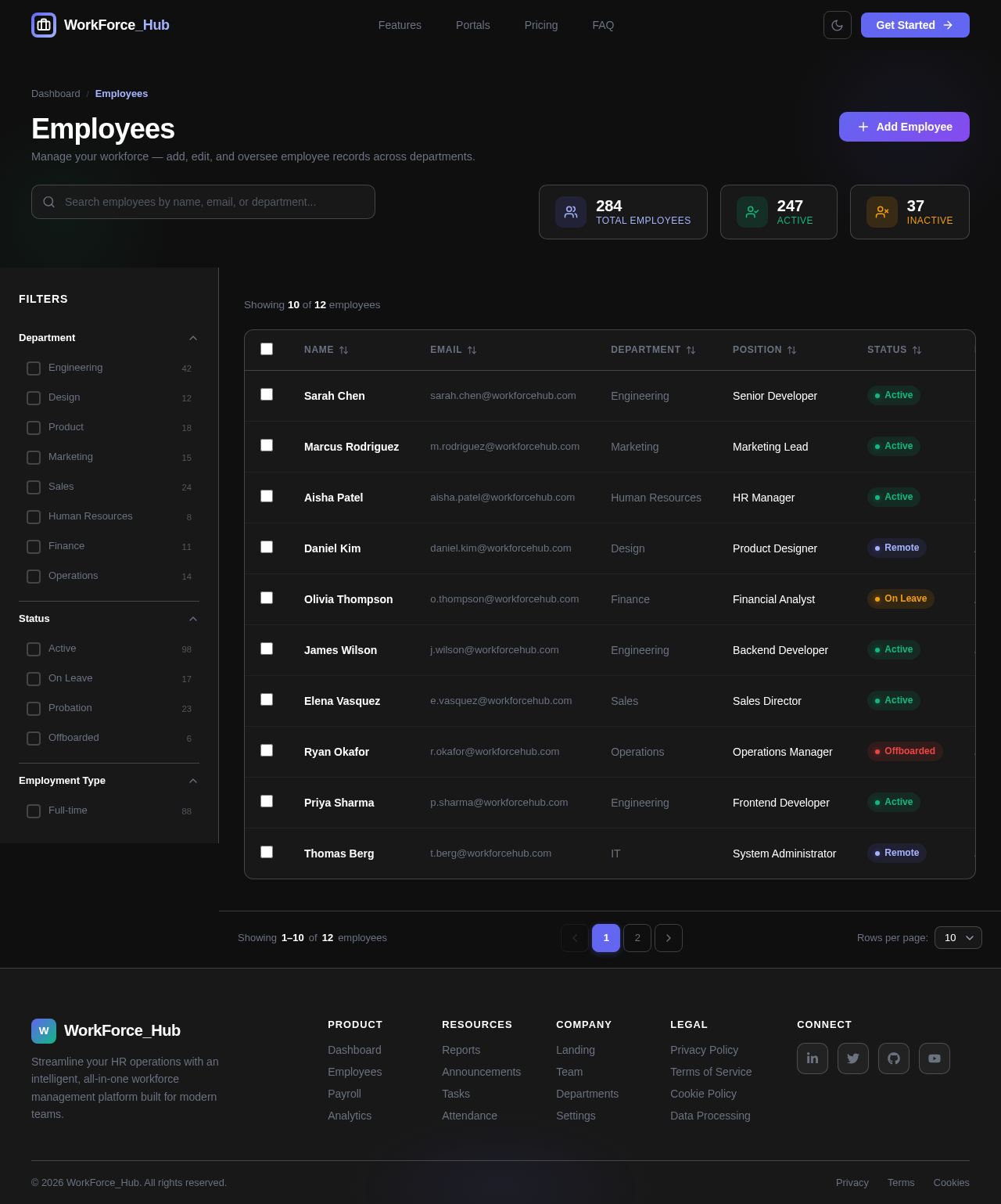Enable the On Leave status filter
Viewport: 1001px width, 1204px height.
click(x=34, y=679)
